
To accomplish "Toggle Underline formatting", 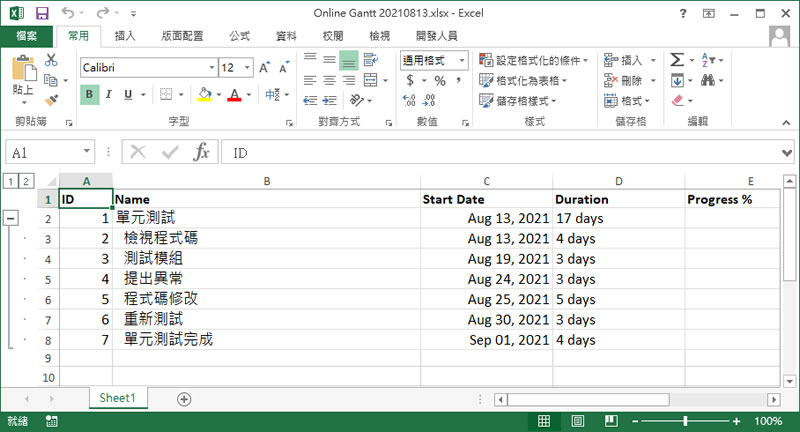I will coord(128,94).
